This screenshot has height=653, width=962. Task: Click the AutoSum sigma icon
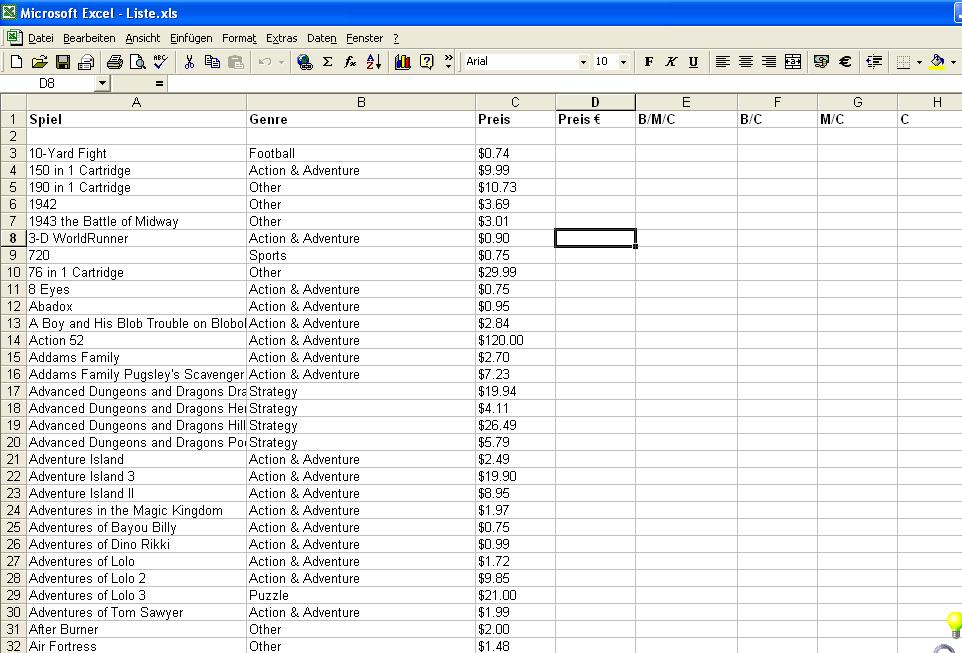tap(328, 62)
